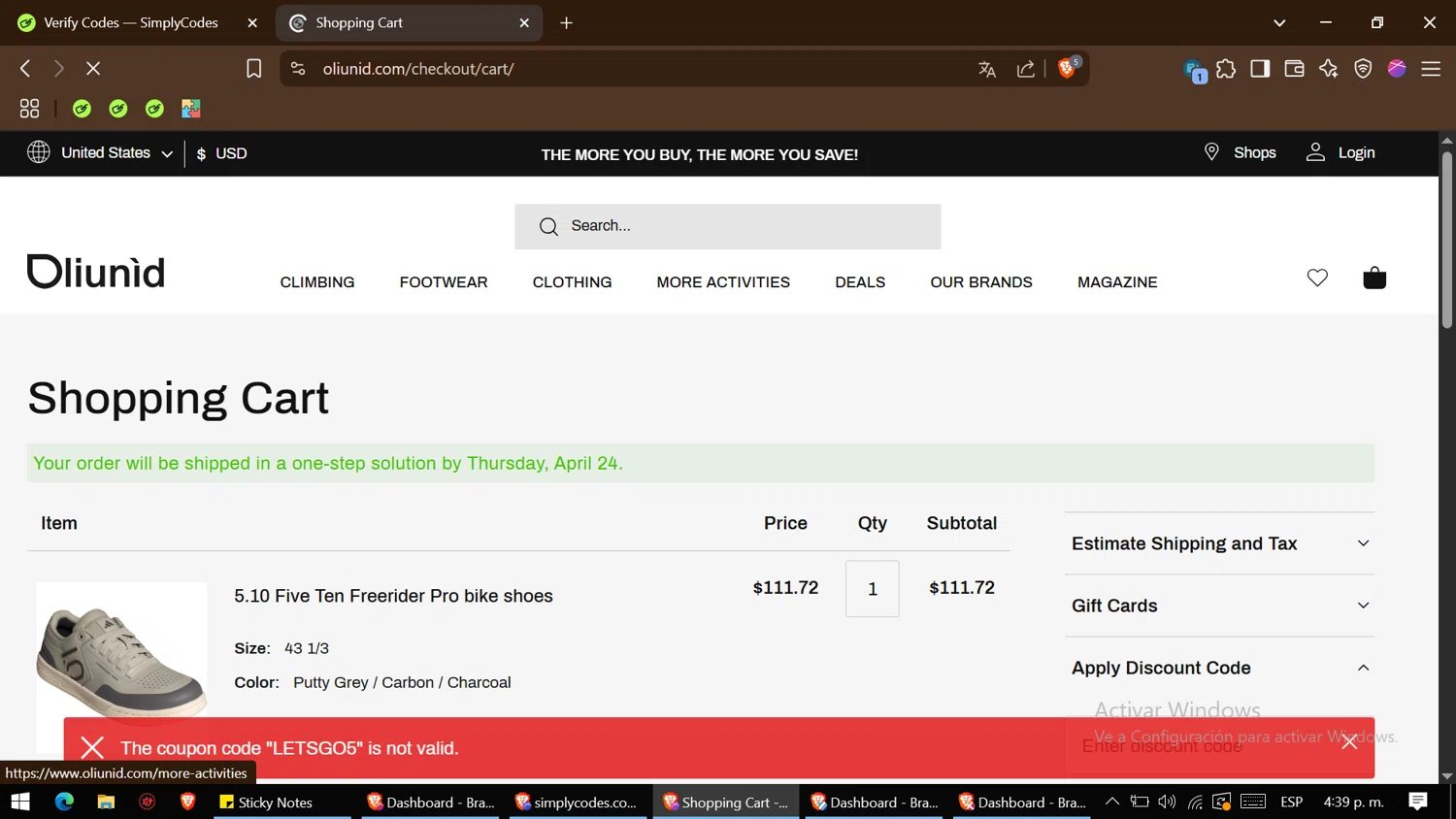Switch to Sticky Notes in taskbar
This screenshot has width=1456, height=819.
[281, 802]
